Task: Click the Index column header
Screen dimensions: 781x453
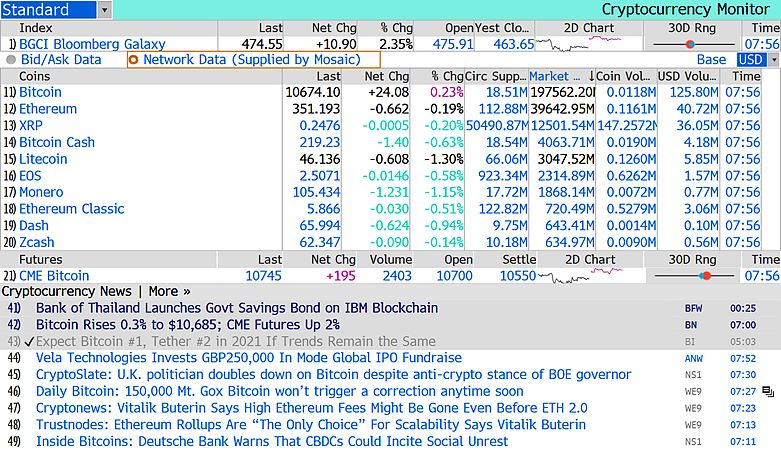Action: (x=35, y=28)
